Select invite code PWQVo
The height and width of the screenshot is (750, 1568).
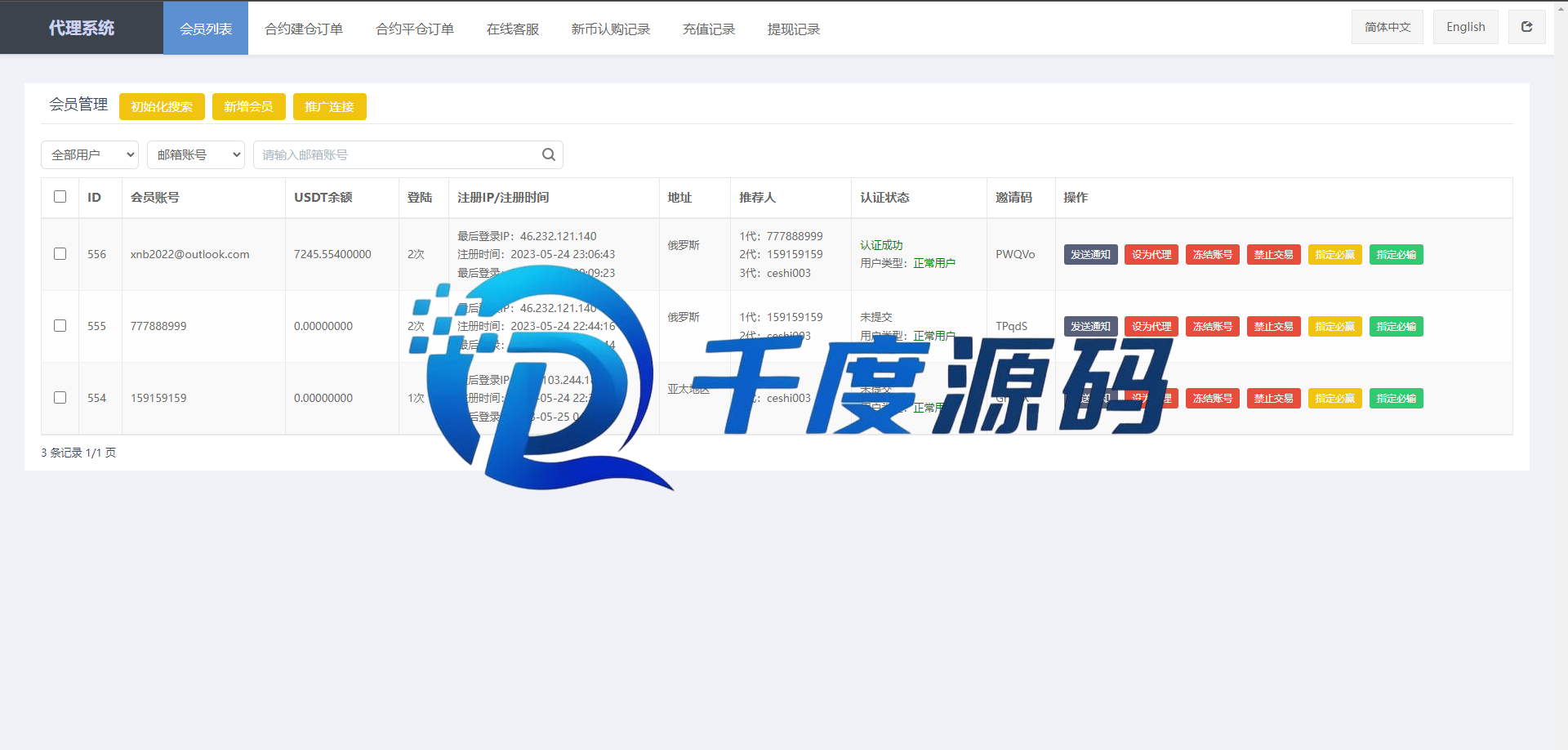coord(1015,254)
